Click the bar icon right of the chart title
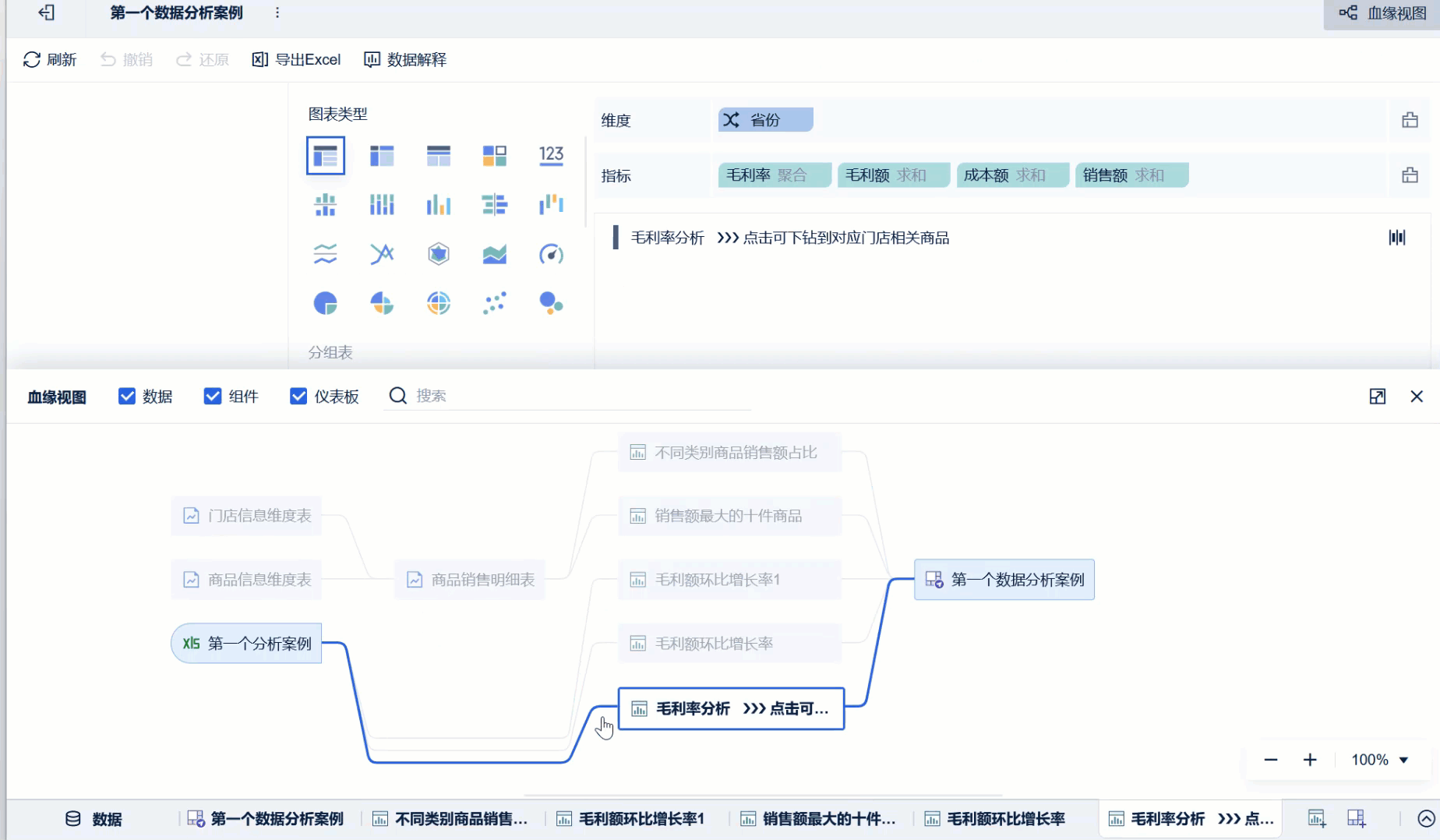The width and height of the screenshot is (1440, 840). (1397, 238)
